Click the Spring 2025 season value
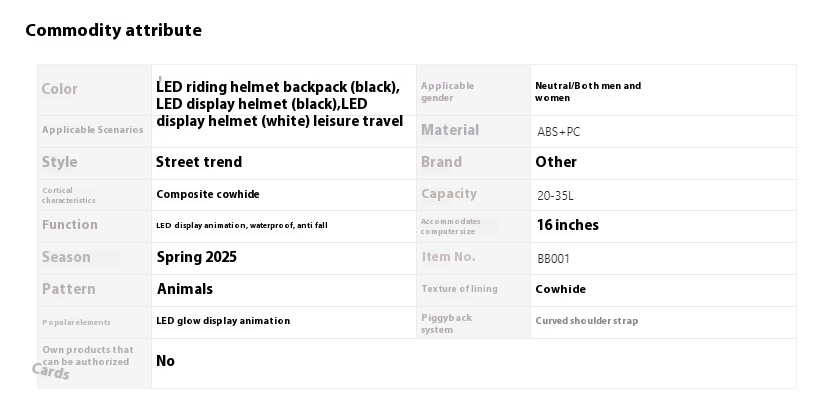Image resolution: width=815 pixels, height=410 pixels. (197, 257)
